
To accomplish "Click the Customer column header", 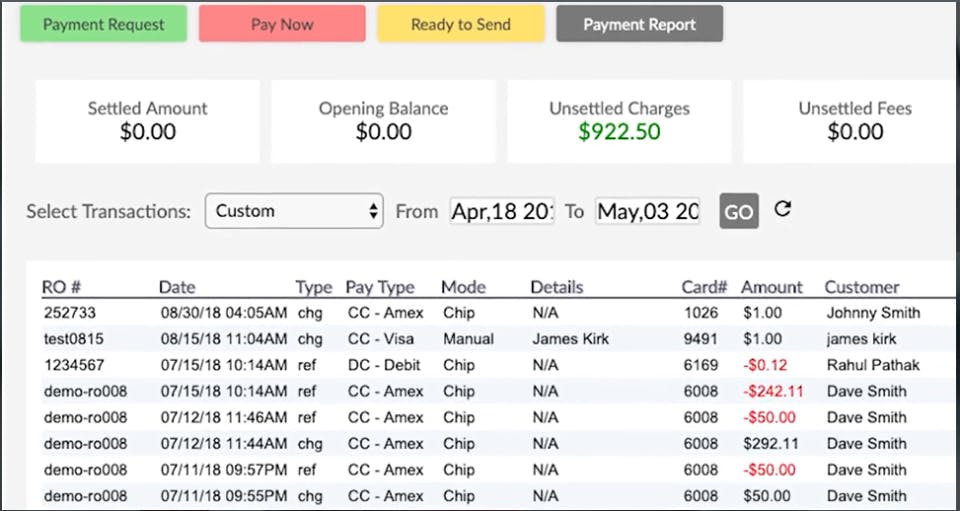I will tap(861, 287).
